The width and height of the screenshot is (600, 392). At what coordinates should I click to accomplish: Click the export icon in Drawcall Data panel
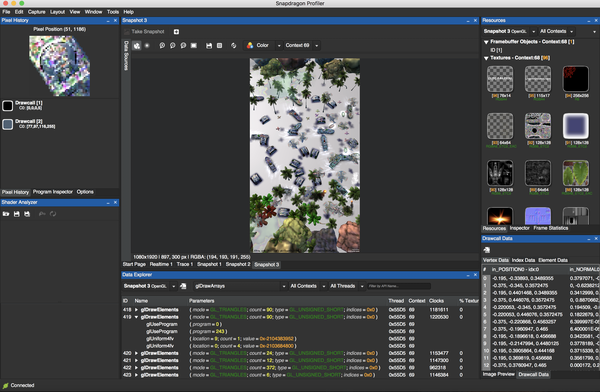tap(487, 250)
